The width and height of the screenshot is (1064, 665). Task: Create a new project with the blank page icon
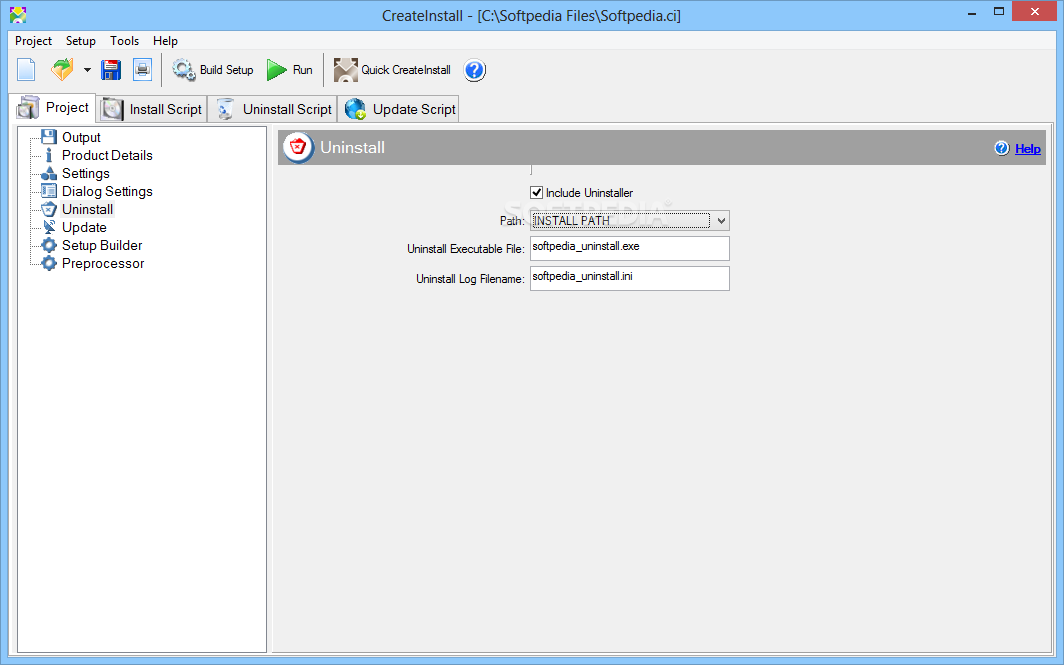coord(26,70)
